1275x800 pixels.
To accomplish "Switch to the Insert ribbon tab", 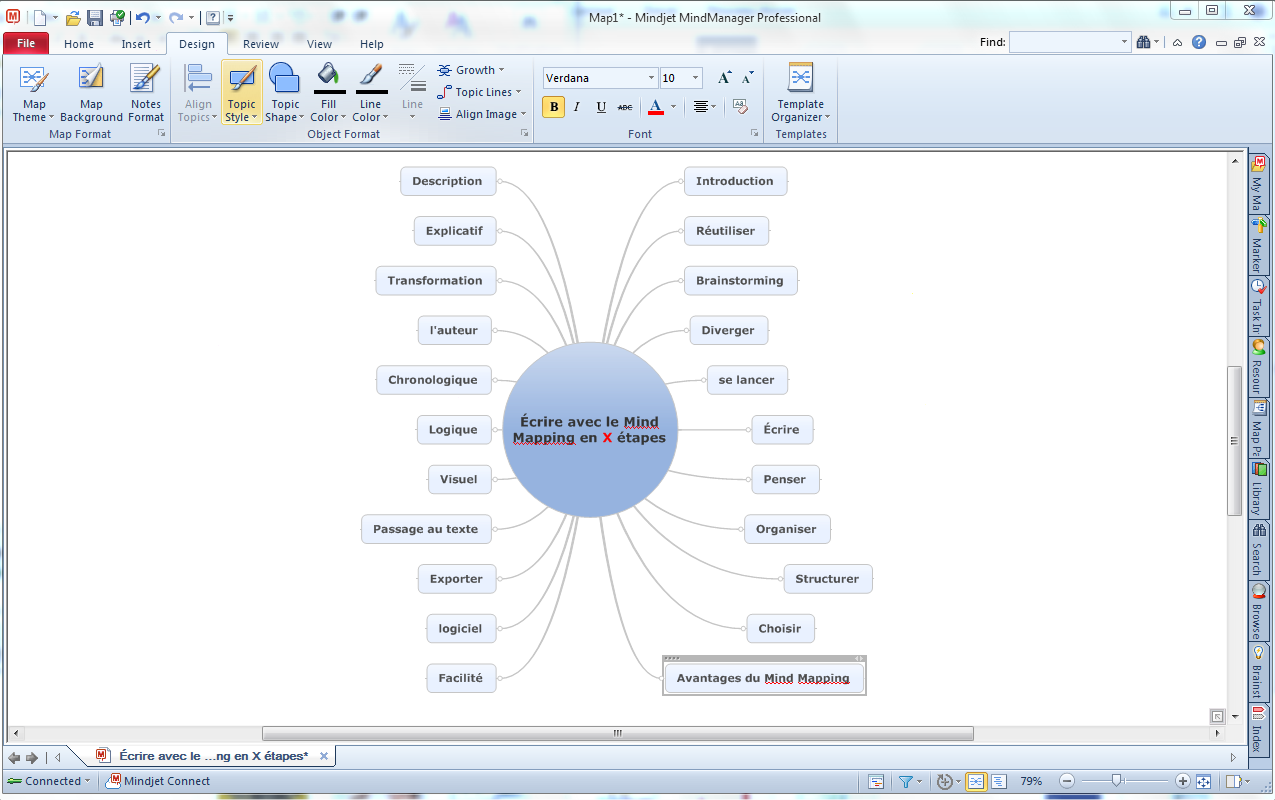I will (136, 44).
